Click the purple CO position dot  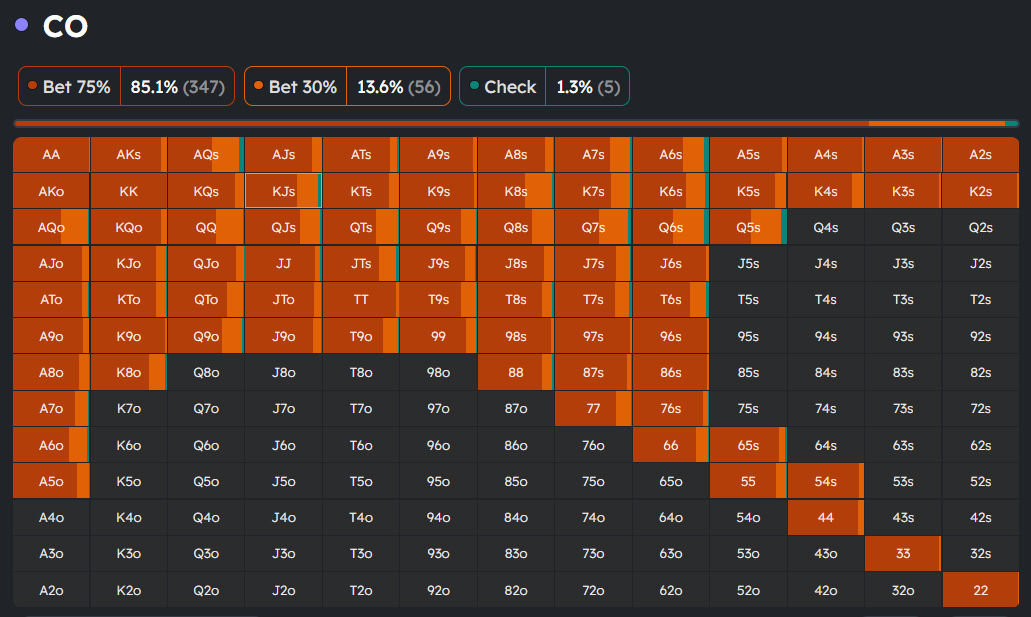tap(21, 25)
